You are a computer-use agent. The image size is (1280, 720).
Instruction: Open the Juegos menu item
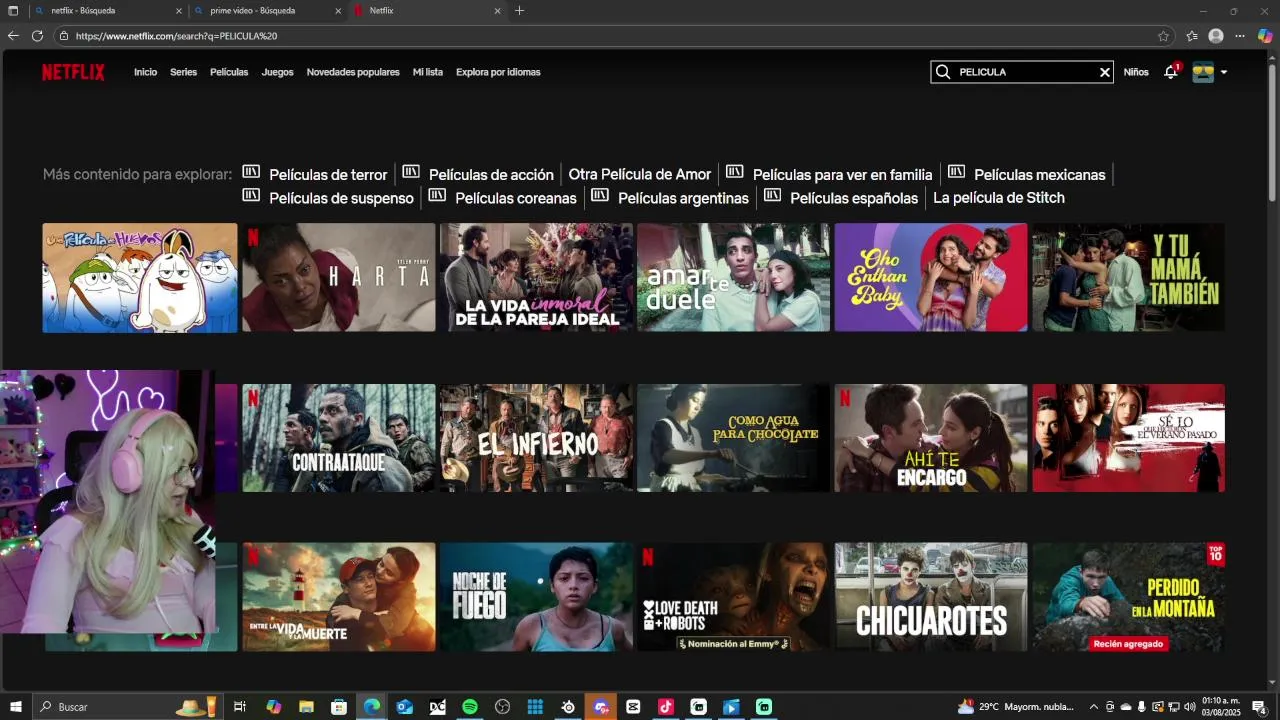[x=278, y=72]
